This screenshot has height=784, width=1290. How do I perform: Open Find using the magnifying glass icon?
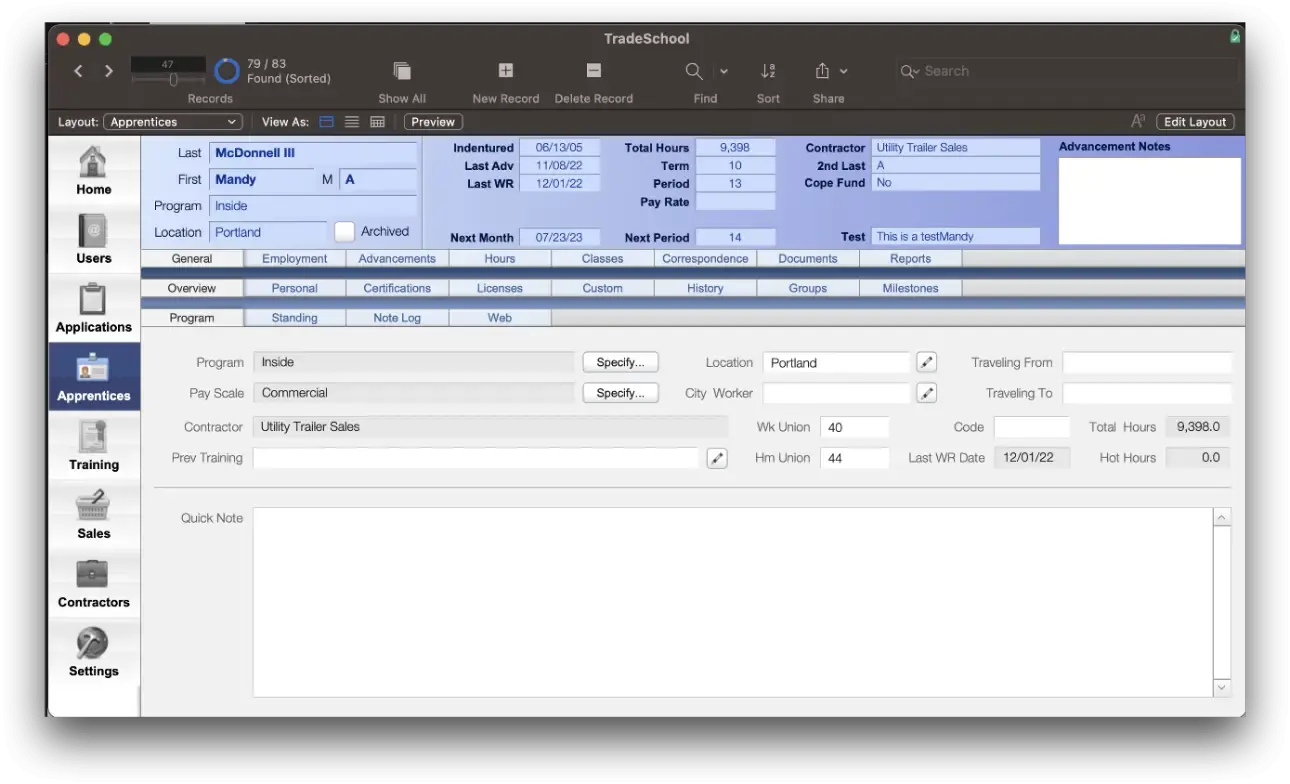click(694, 71)
